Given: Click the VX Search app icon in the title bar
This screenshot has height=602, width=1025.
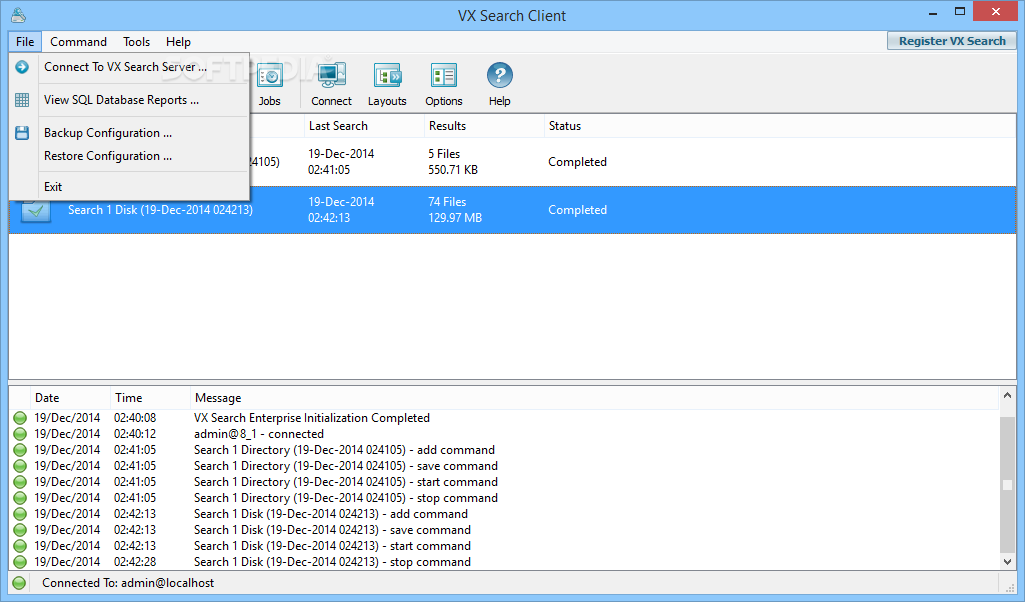Looking at the screenshot, I should coord(19,14).
